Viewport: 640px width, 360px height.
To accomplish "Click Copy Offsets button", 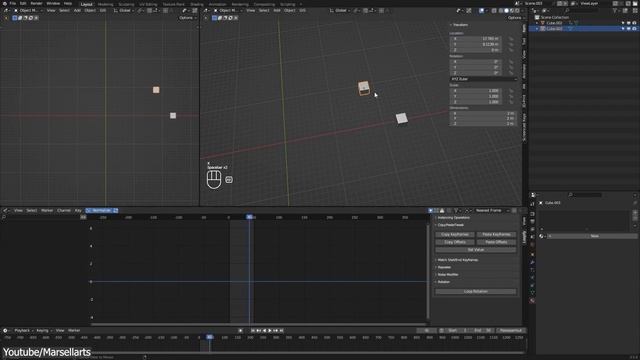I will pos(455,242).
